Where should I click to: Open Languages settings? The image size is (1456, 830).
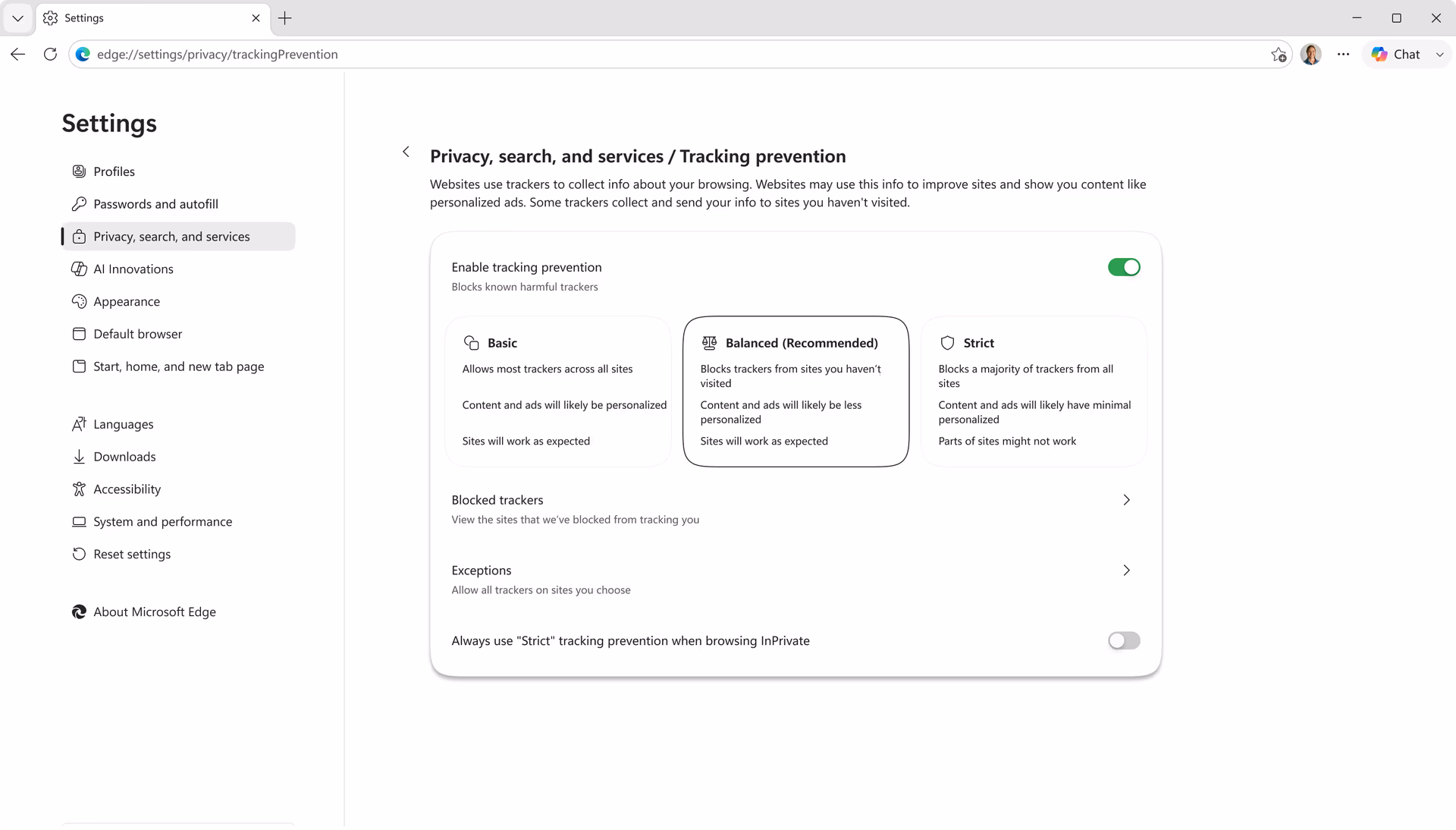(179, 424)
